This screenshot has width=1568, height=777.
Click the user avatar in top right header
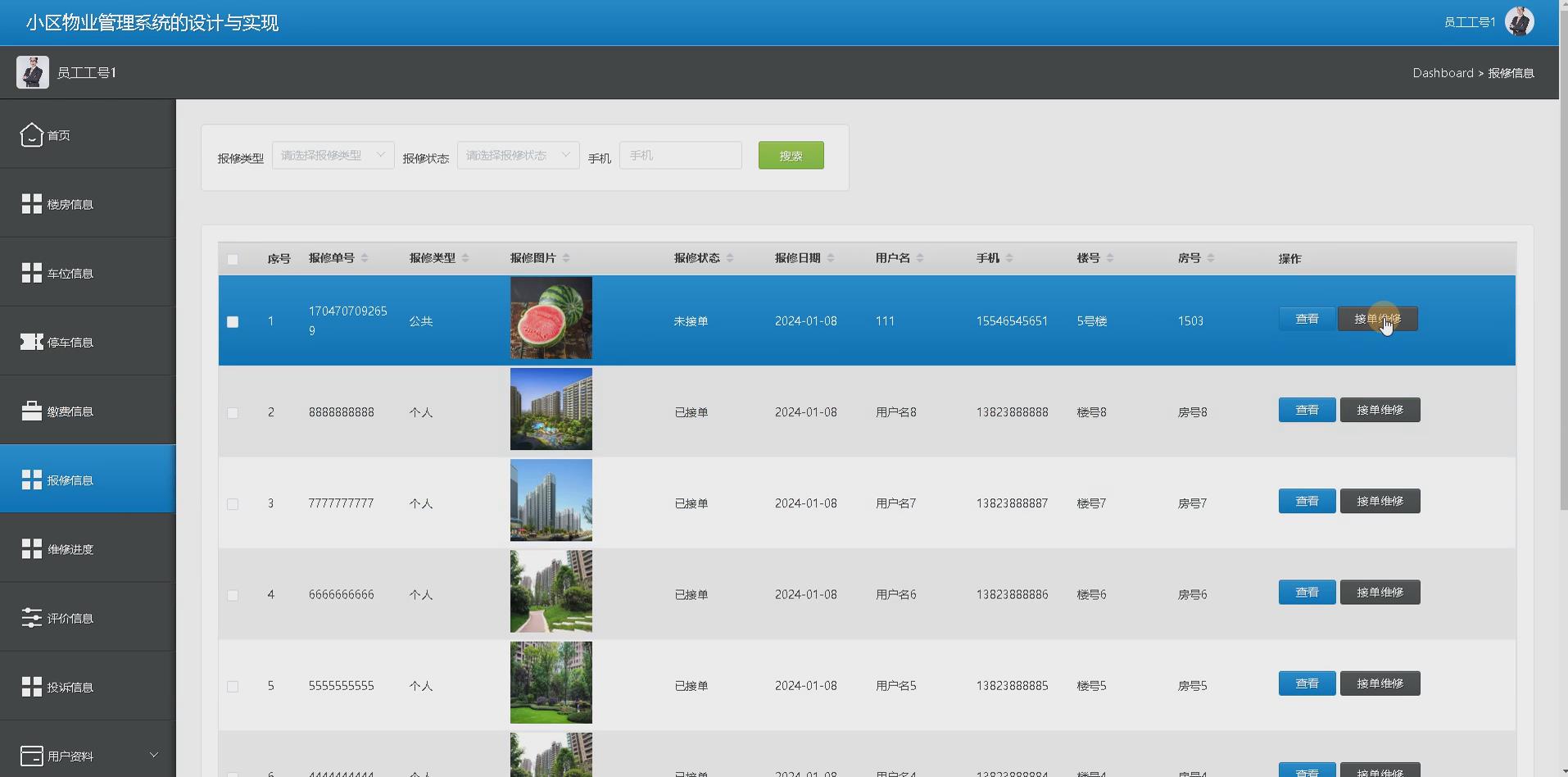(1519, 21)
